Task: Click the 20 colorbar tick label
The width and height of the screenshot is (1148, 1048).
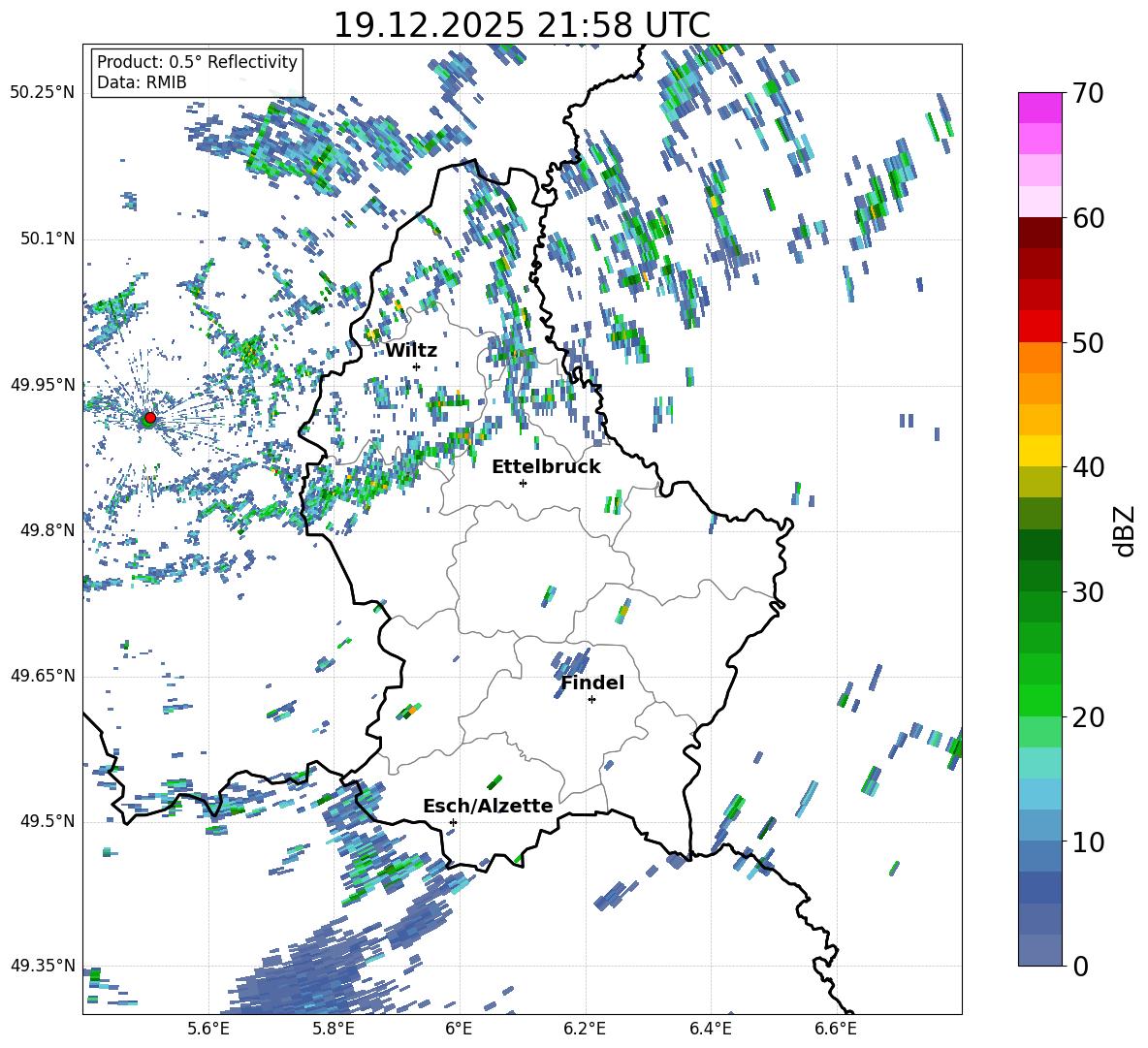Action: [x=1088, y=717]
